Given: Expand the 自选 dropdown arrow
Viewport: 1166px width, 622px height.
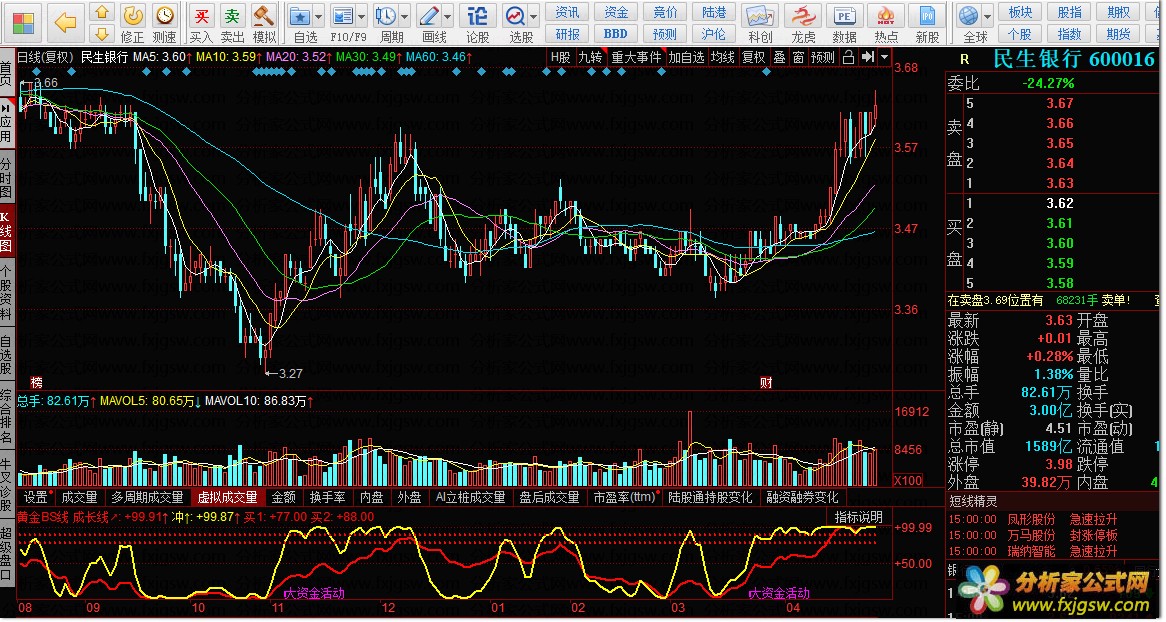Looking at the screenshot, I should tap(318, 16).
